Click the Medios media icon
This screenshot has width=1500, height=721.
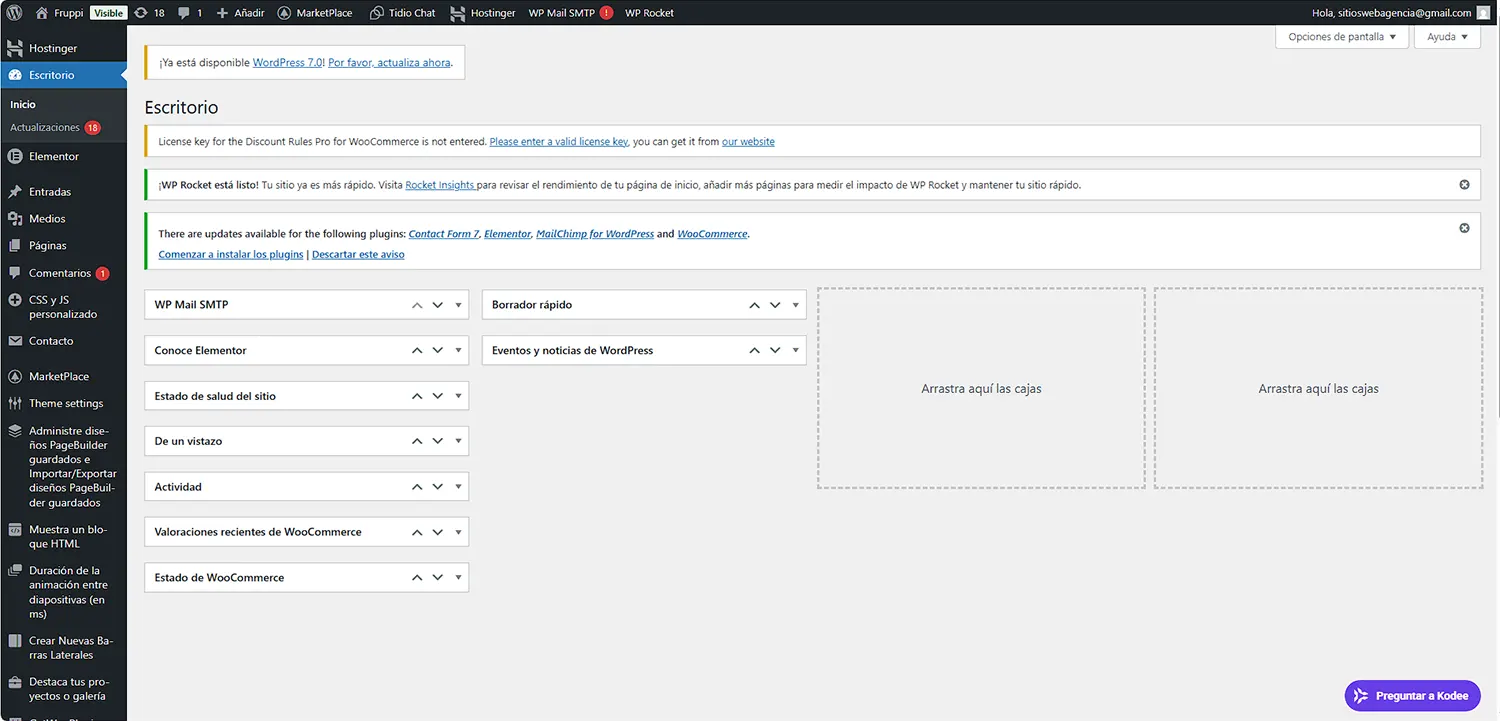point(15,218)
